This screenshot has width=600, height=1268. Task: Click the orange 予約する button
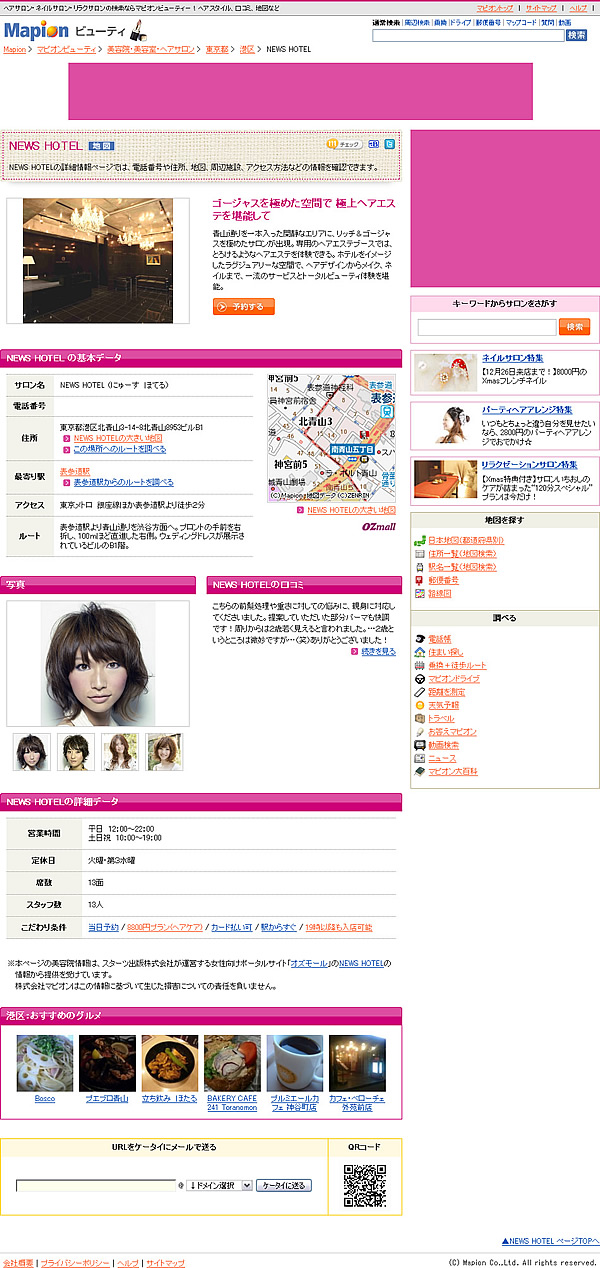pyautogui.click(x=243, y=307)
